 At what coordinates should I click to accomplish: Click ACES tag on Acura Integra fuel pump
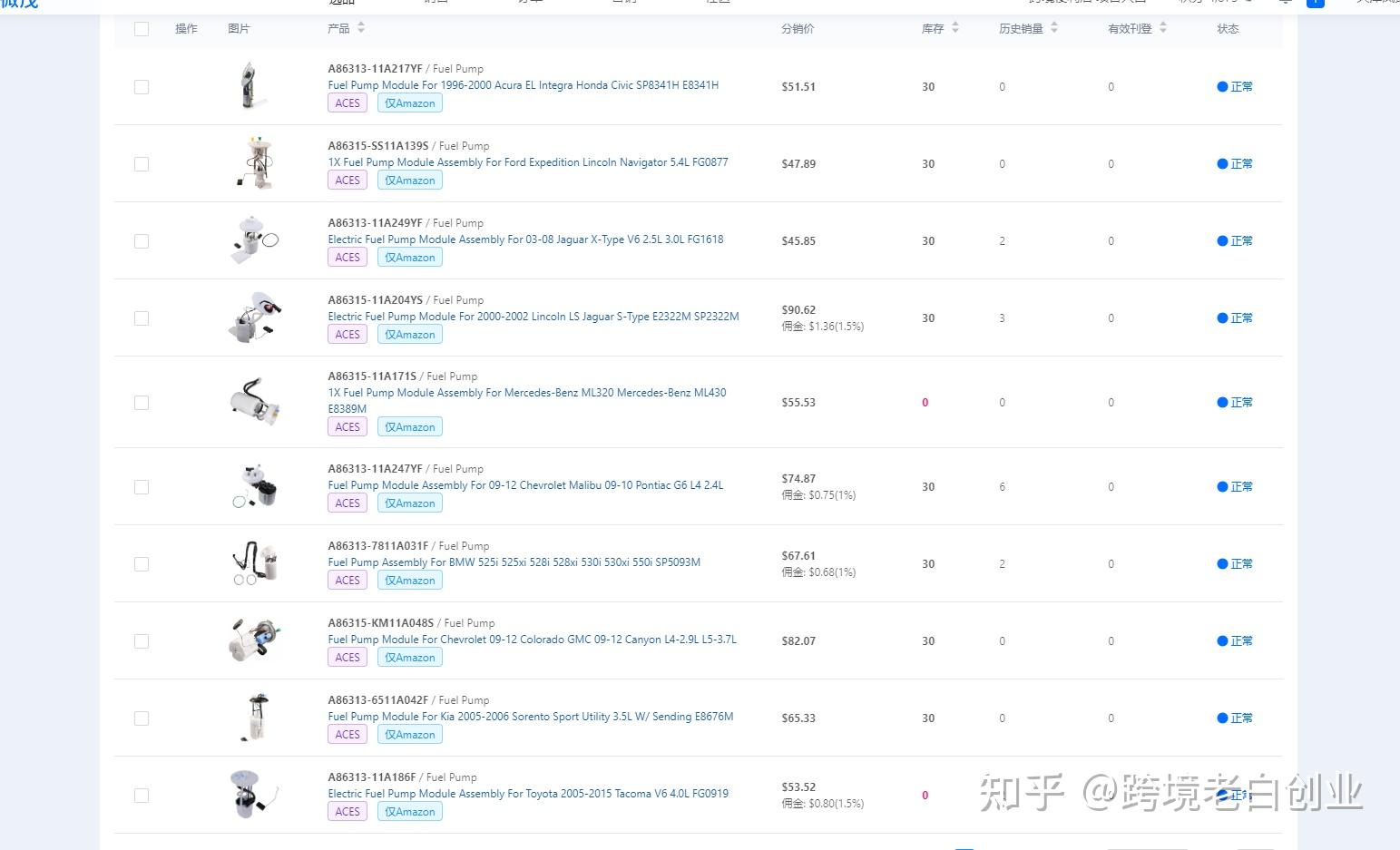point(348,103)
